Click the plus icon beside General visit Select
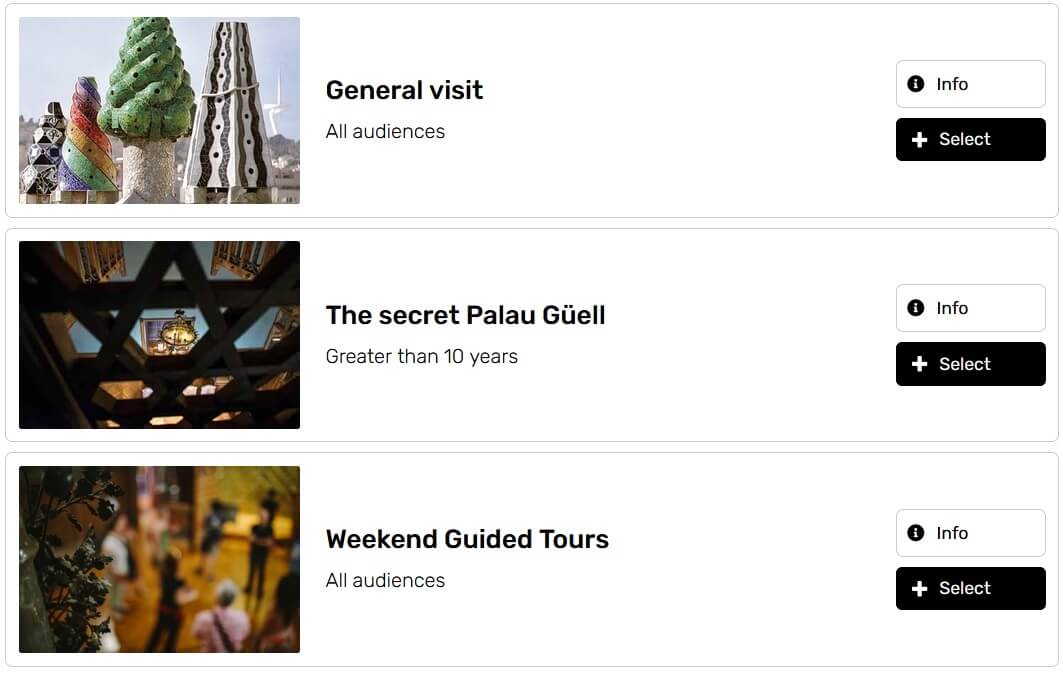This screenshot has width=1063, height=673. (920, 140)
